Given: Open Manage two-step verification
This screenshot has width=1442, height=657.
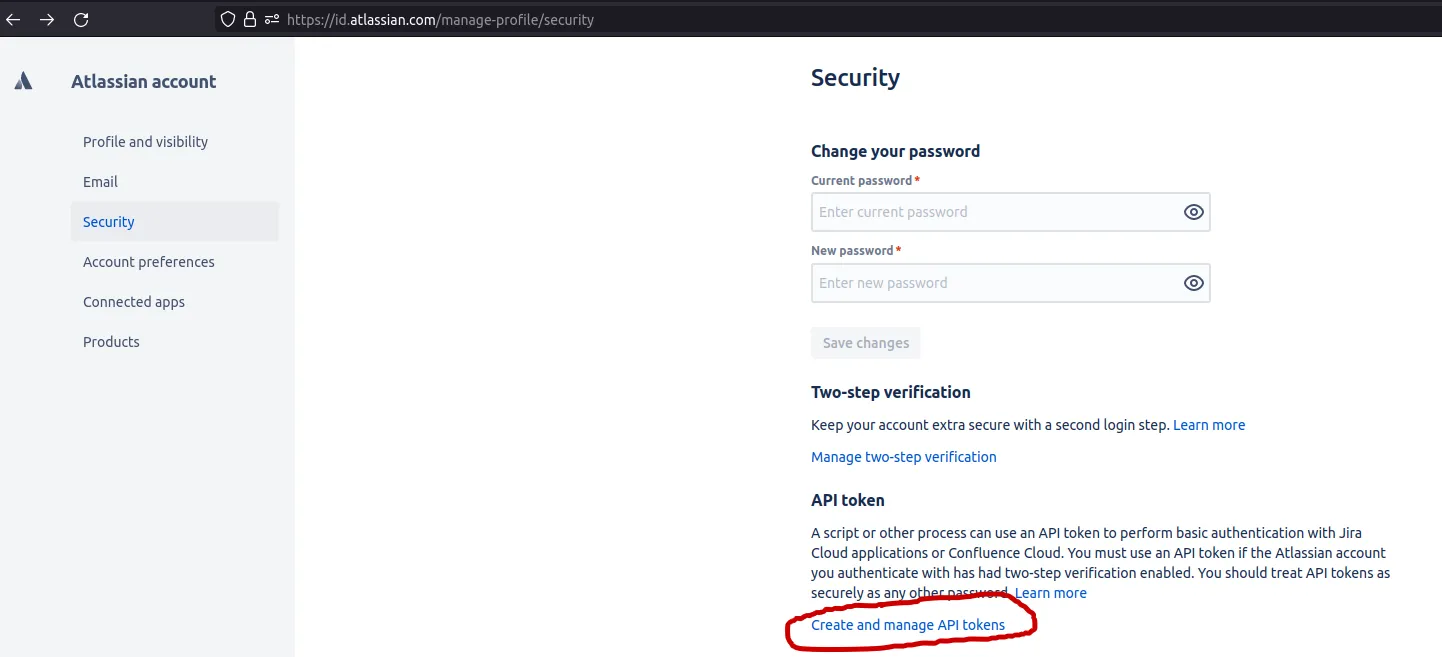Looking at the screenshot, I should click(903, 456).
